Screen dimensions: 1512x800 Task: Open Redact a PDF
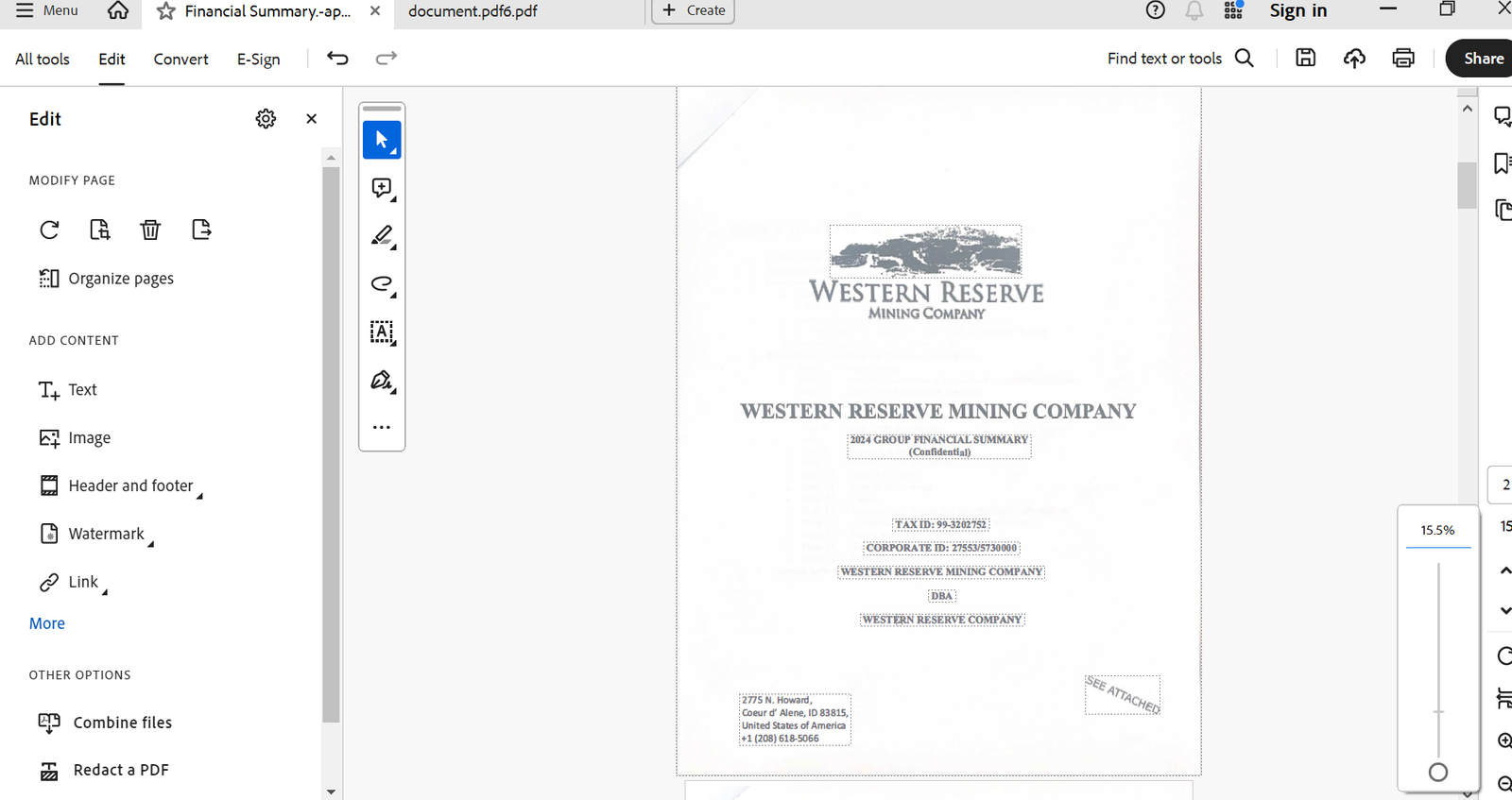(103, 771)
